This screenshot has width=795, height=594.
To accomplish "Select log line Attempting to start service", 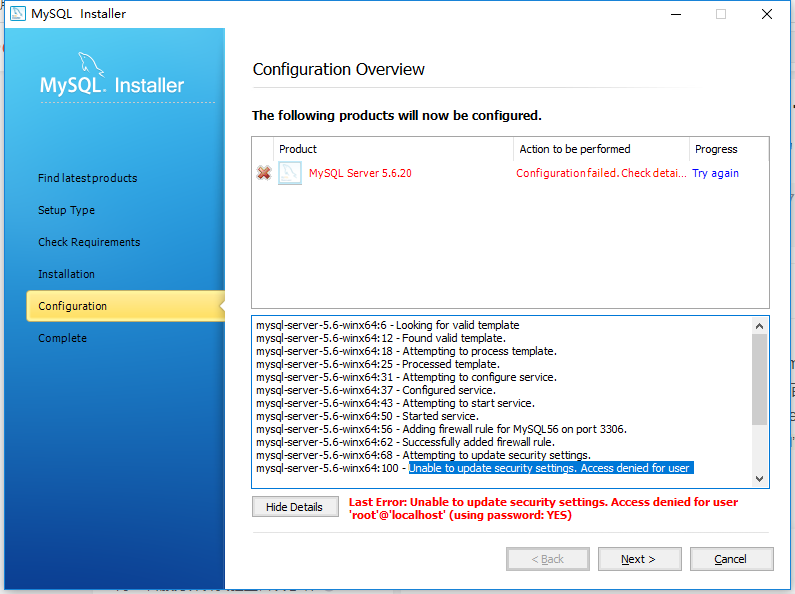I will (395, 403).
